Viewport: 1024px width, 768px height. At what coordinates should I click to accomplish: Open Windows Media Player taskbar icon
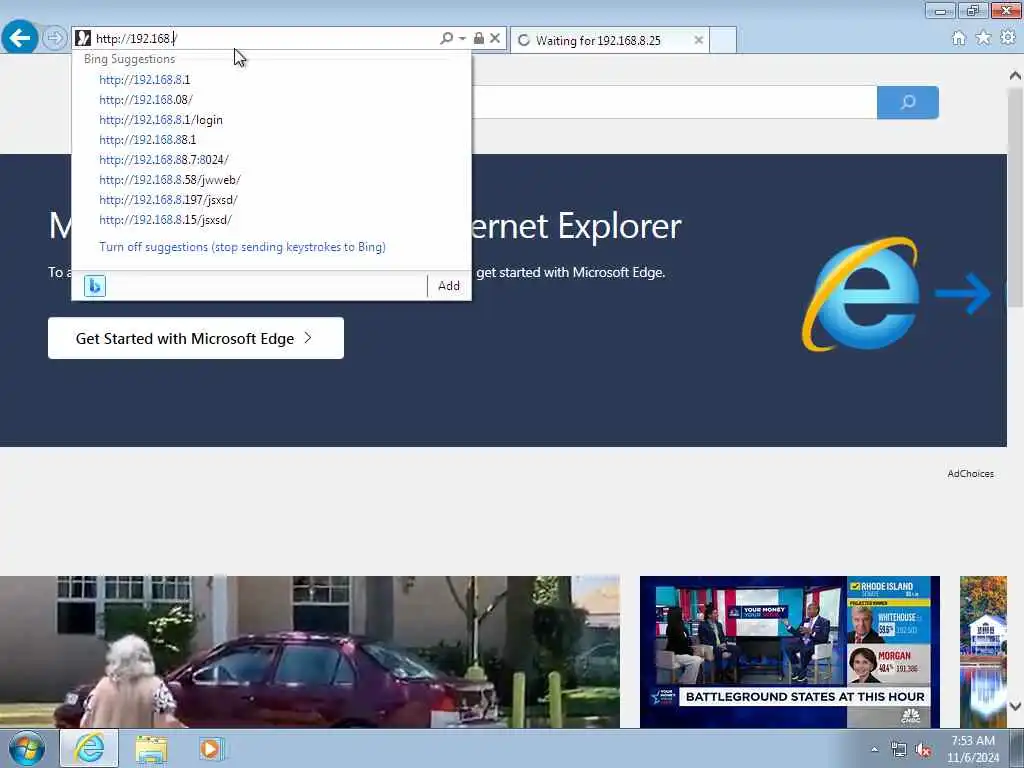tap(210, 748)
